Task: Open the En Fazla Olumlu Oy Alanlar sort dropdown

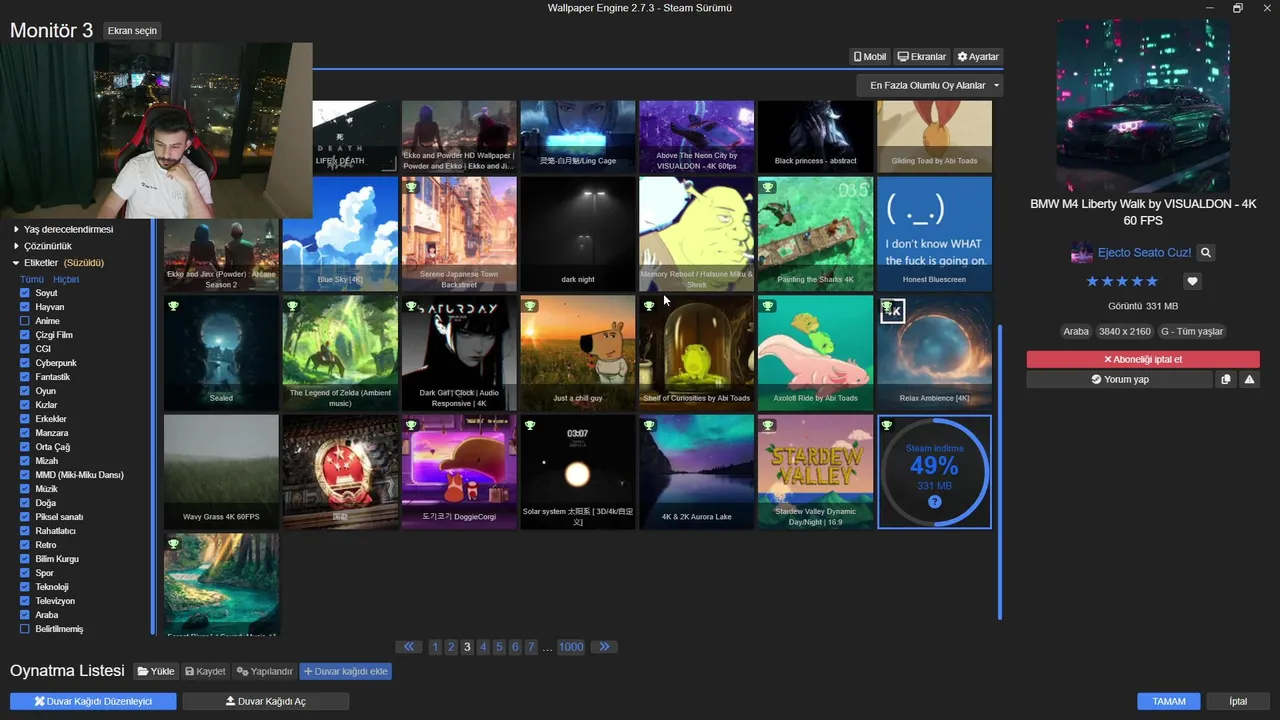Action: pos(929,85)
